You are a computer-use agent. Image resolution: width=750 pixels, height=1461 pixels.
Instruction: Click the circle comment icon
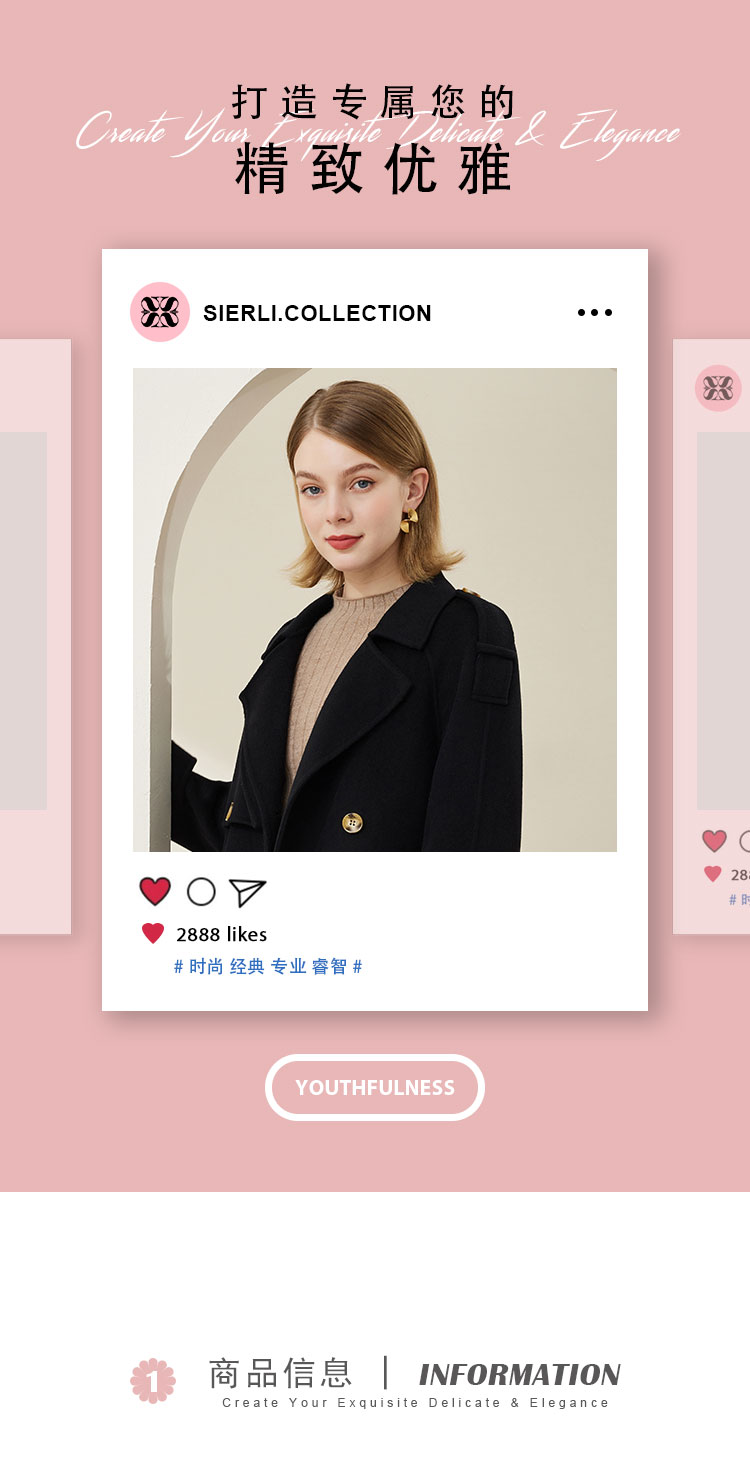[201, 891]
